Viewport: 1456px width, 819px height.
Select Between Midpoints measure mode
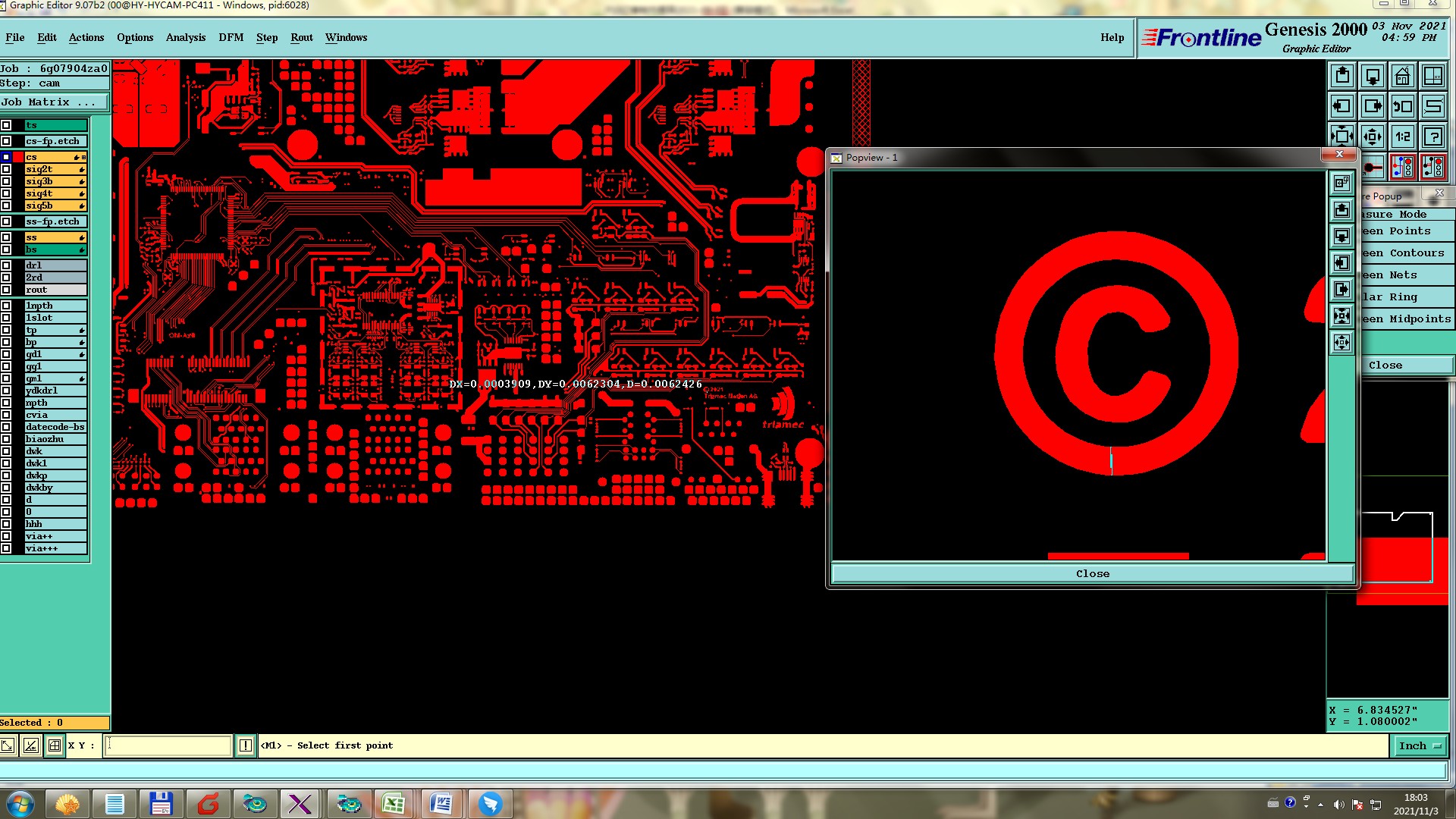point(1407,318)
